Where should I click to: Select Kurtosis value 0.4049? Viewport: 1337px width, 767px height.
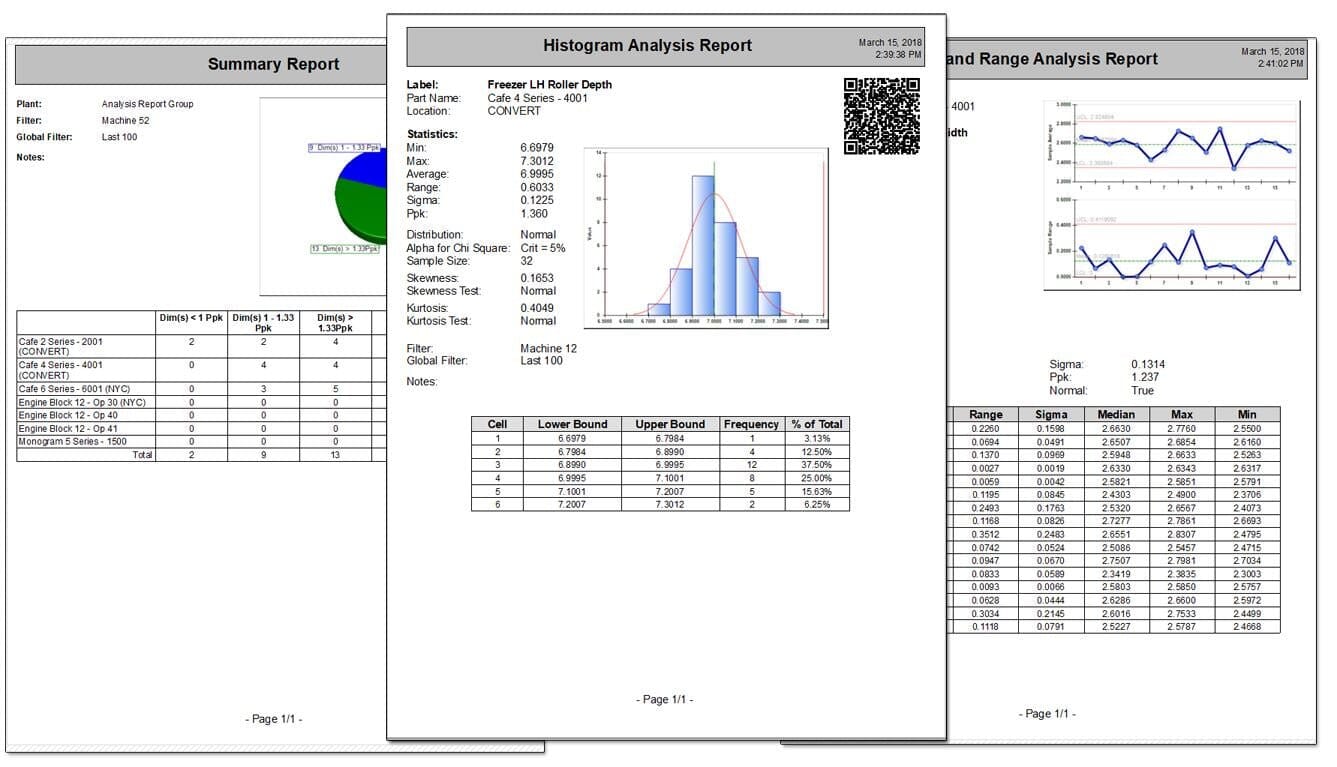click(537, 308)
